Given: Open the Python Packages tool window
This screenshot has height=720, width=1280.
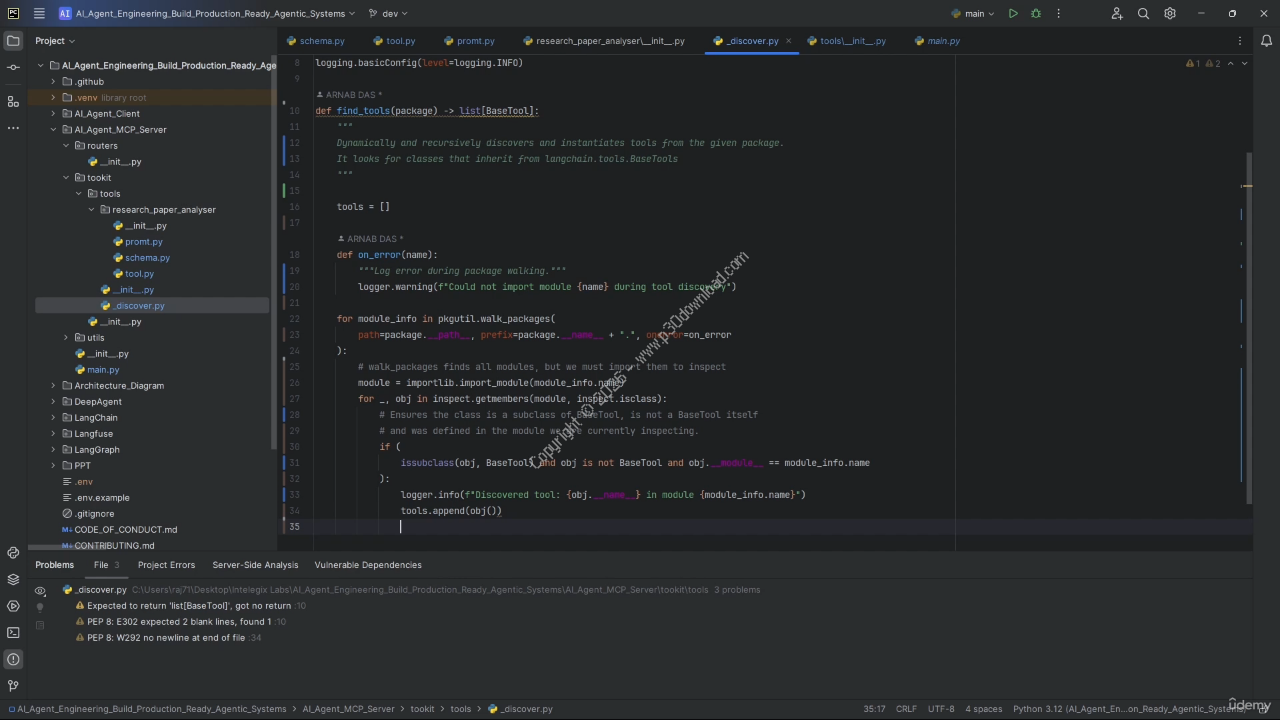Looking at the screenshot, I should [x=13, y=579].
